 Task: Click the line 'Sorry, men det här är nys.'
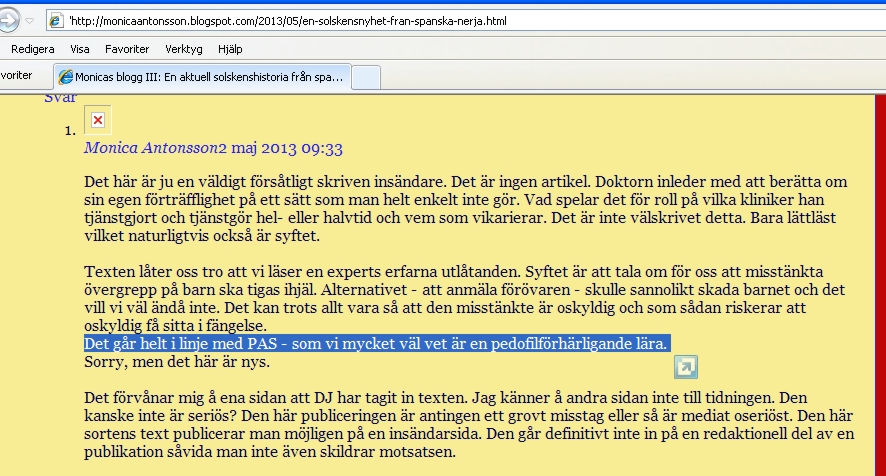pos(177,361)
